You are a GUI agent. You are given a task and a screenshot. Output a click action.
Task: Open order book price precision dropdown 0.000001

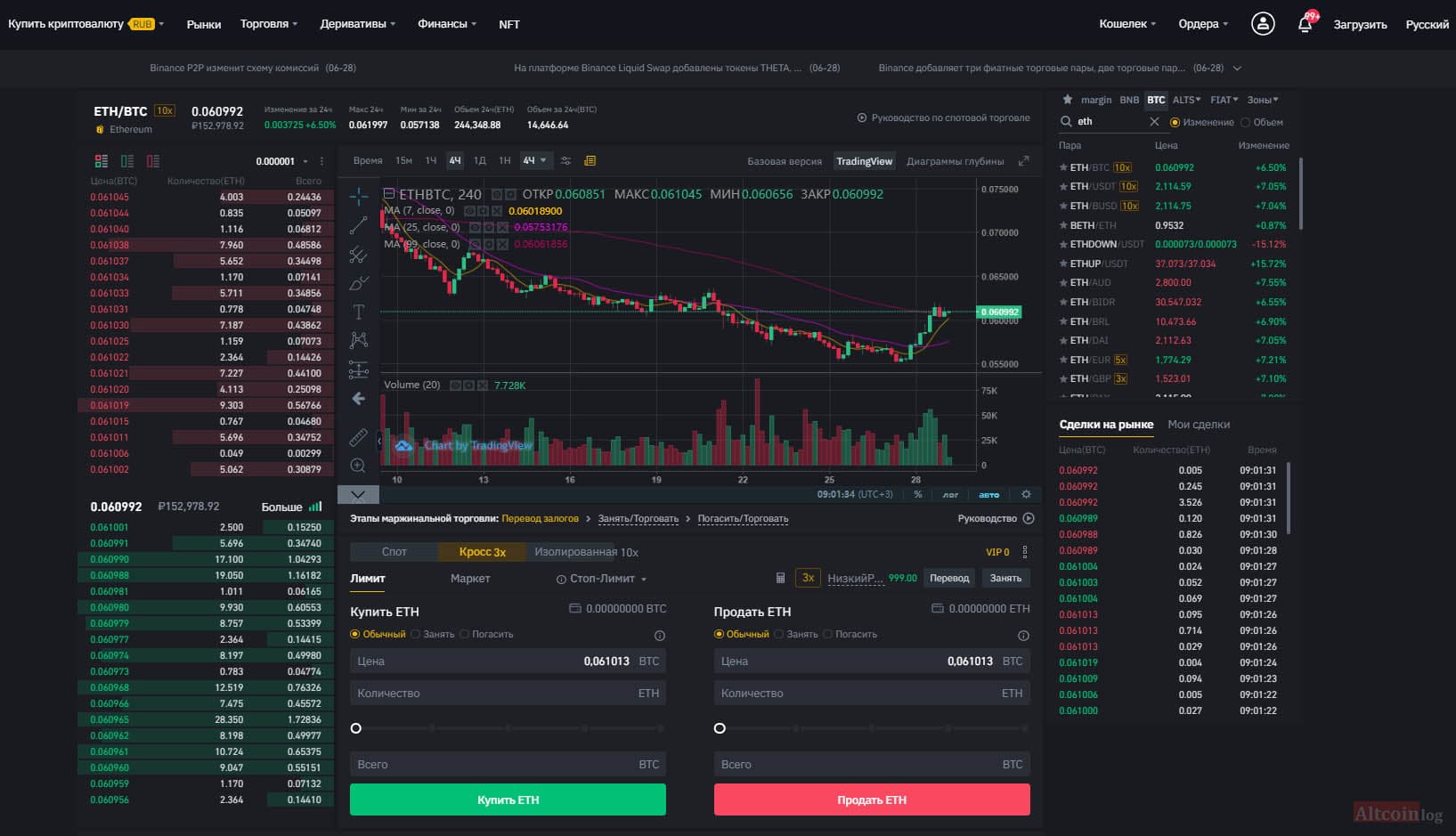pyautogui.click(x=281, y=161)
